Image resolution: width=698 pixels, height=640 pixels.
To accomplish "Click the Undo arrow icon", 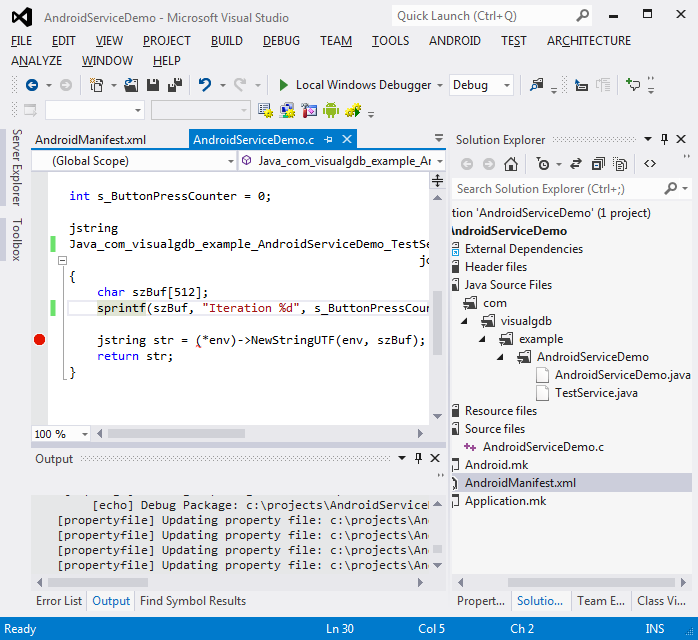I will [x=205, y=86].
